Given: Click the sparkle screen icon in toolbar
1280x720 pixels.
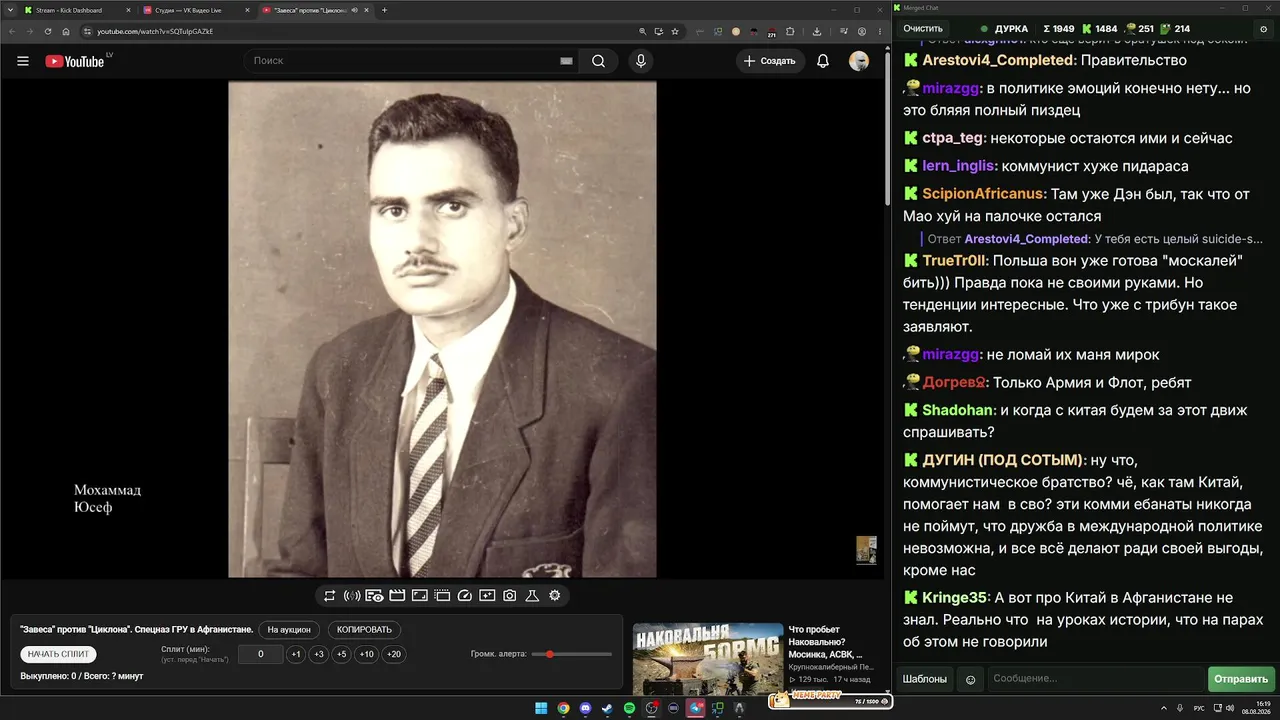Looking at the screenshot, I should [x=487, y=596].
